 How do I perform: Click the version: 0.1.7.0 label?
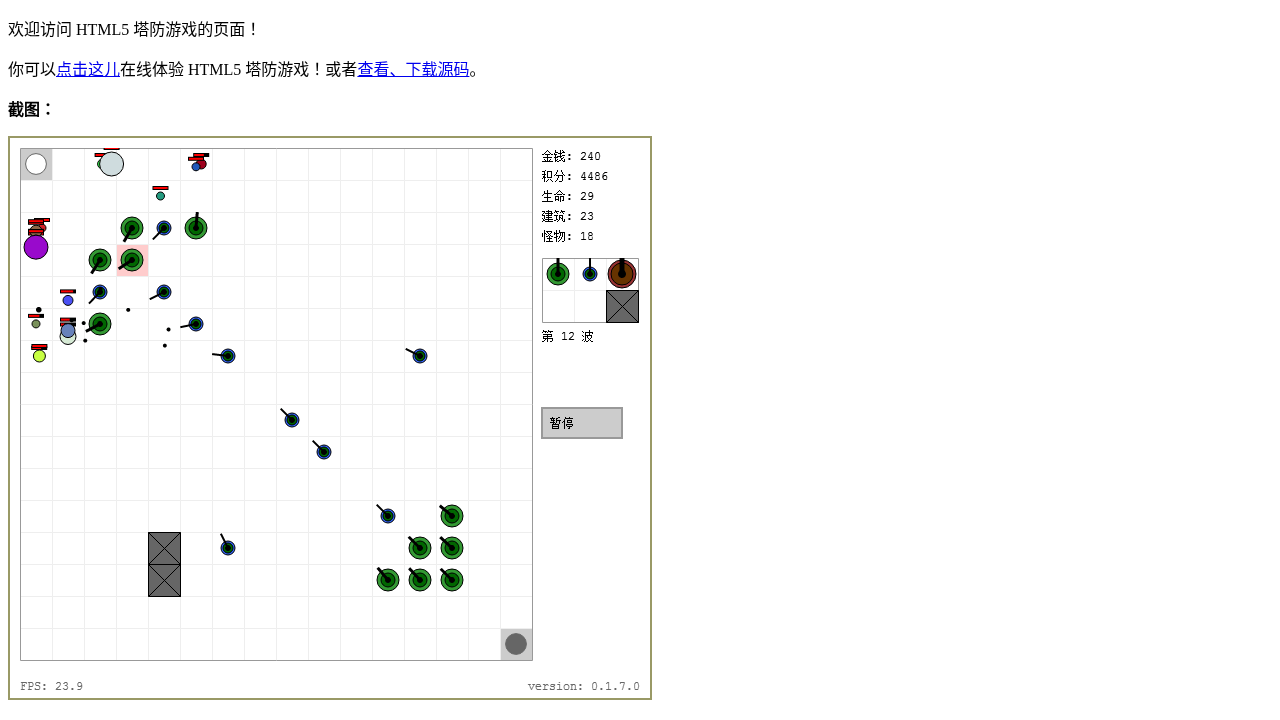click(x=584, y=686)
